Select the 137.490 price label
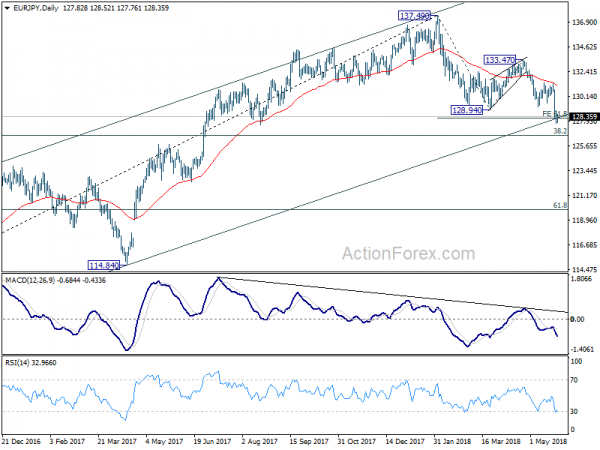The image size is (600, 450). coord(414,16)
